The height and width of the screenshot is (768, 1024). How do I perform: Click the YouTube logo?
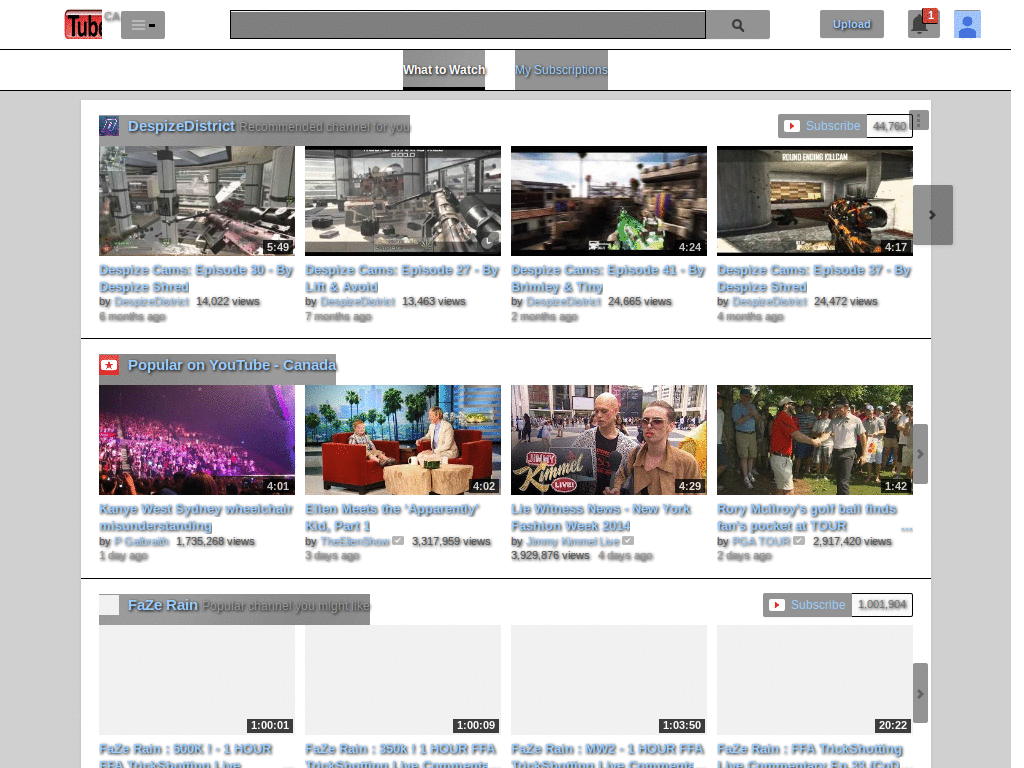(84, 25)
